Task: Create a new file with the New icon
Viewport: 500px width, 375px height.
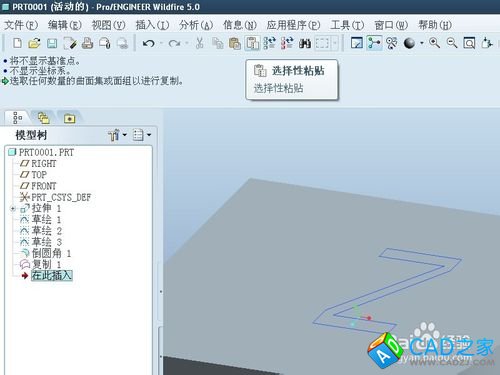Action: click(17, 43)
